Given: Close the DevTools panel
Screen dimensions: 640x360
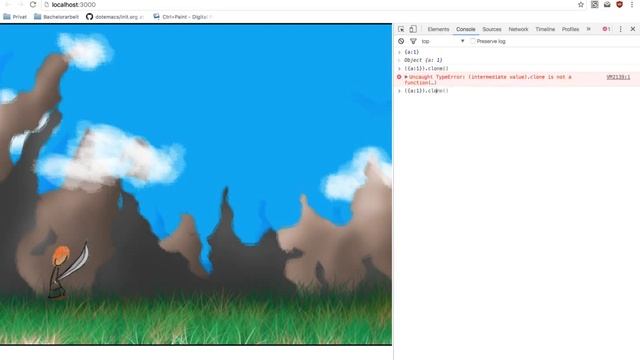Looking at the screenshot, I should [633, 29].
